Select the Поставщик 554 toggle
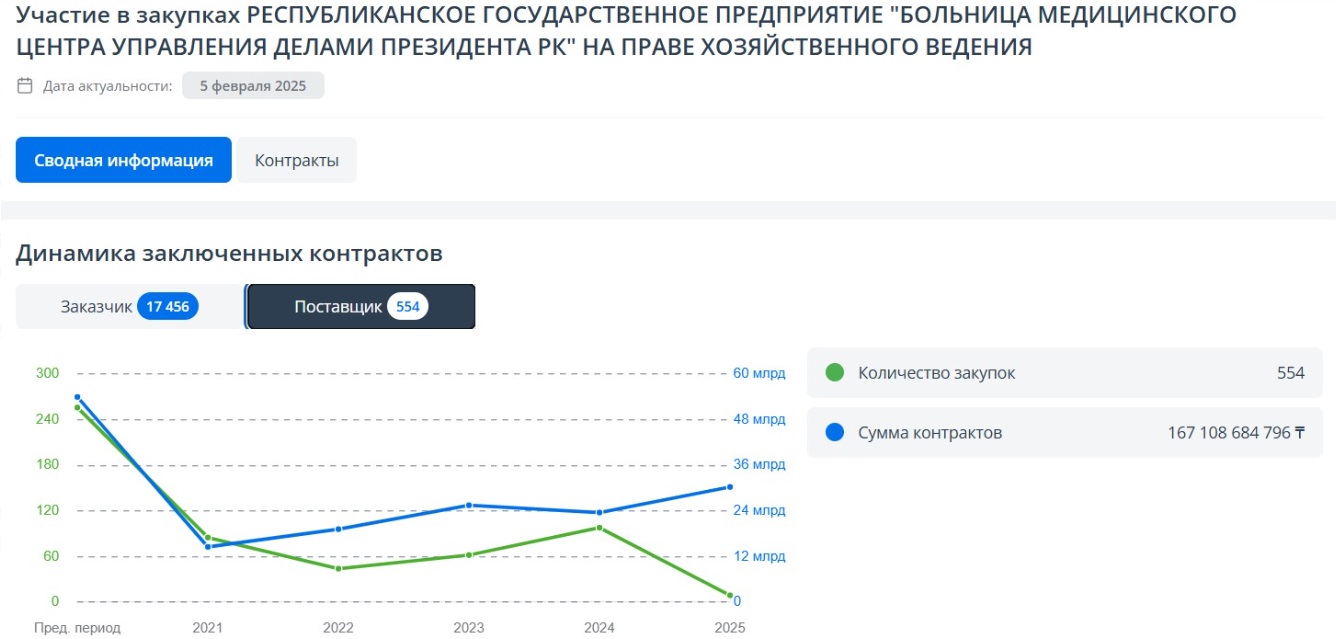Screen dimensions: 1336x639 pos(361,307)
